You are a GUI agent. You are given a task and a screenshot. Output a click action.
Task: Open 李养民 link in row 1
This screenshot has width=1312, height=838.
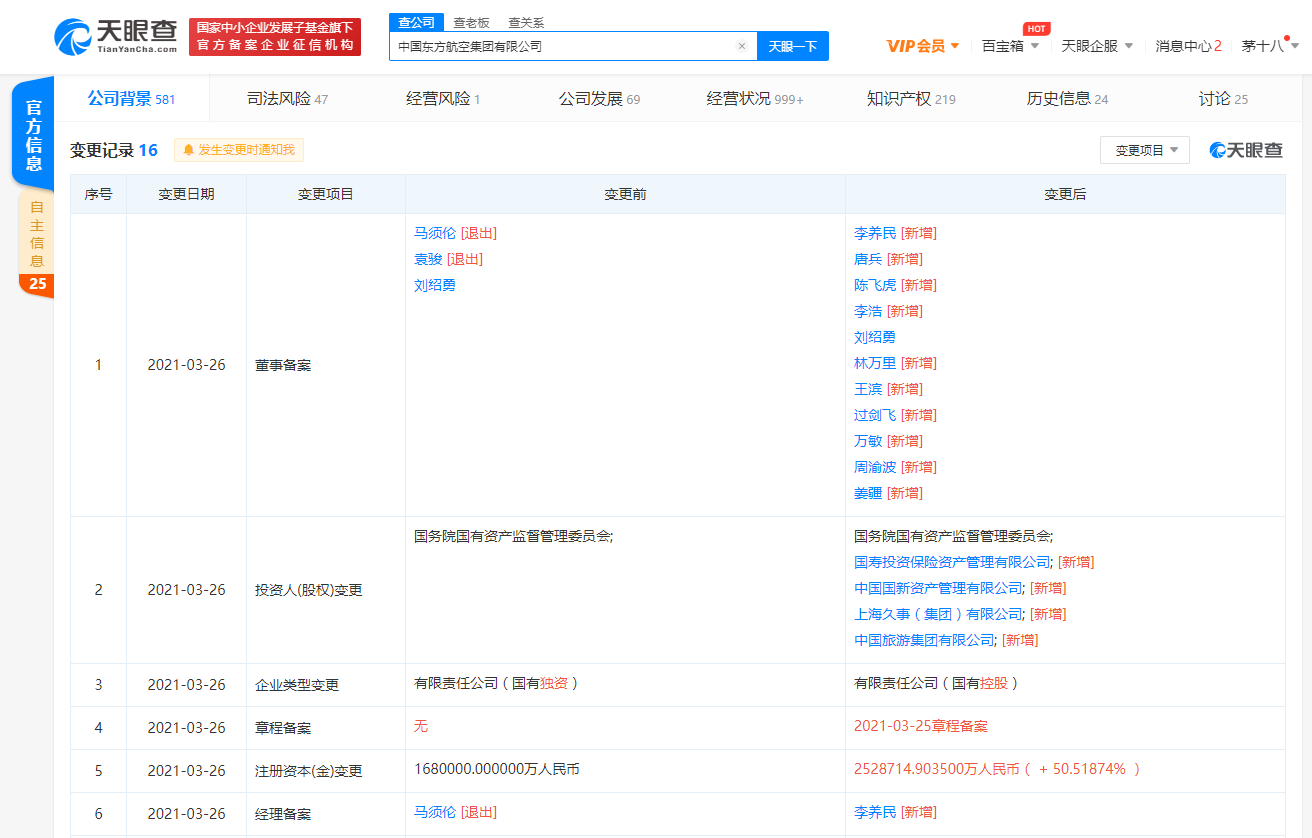tap(875, 233)
